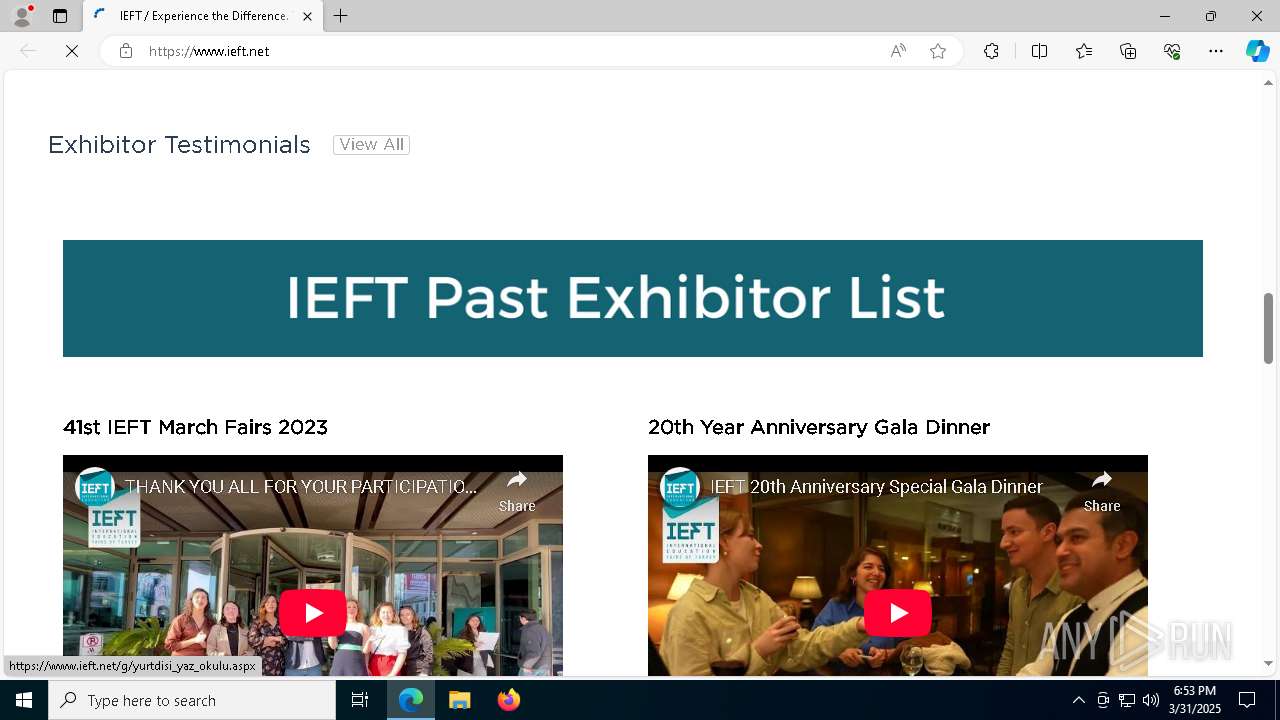Screen dimensions: 1280x720
Task: Open the Favorites list icon
Action: click(x=1084, y=51)
